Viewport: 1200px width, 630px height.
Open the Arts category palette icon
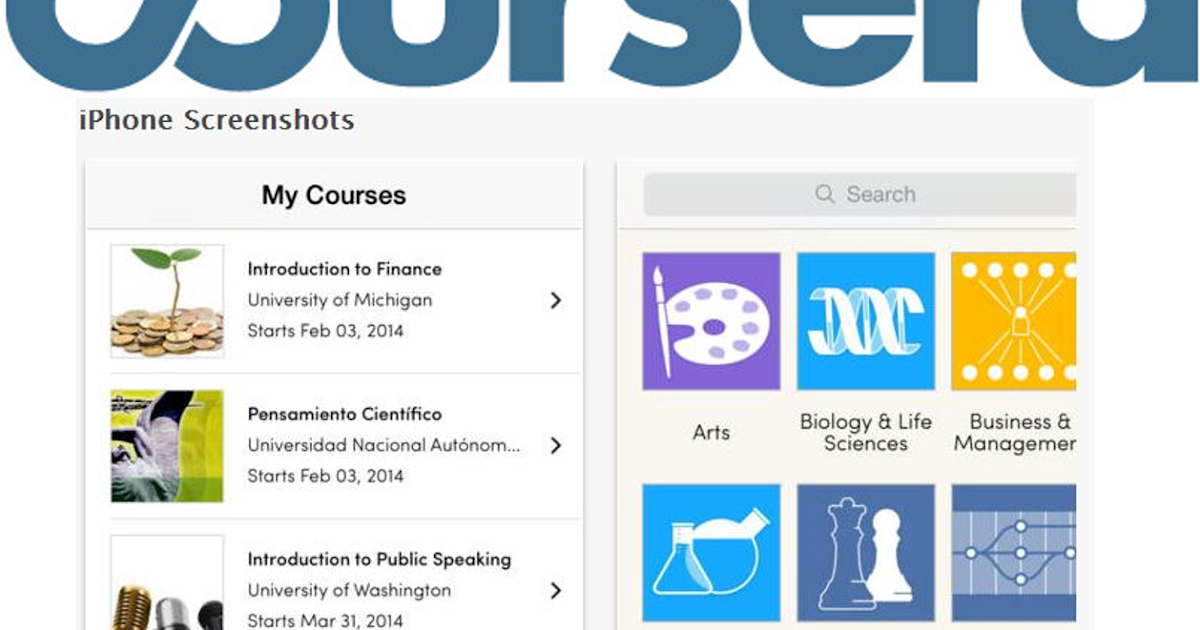(x=711, y=321)
